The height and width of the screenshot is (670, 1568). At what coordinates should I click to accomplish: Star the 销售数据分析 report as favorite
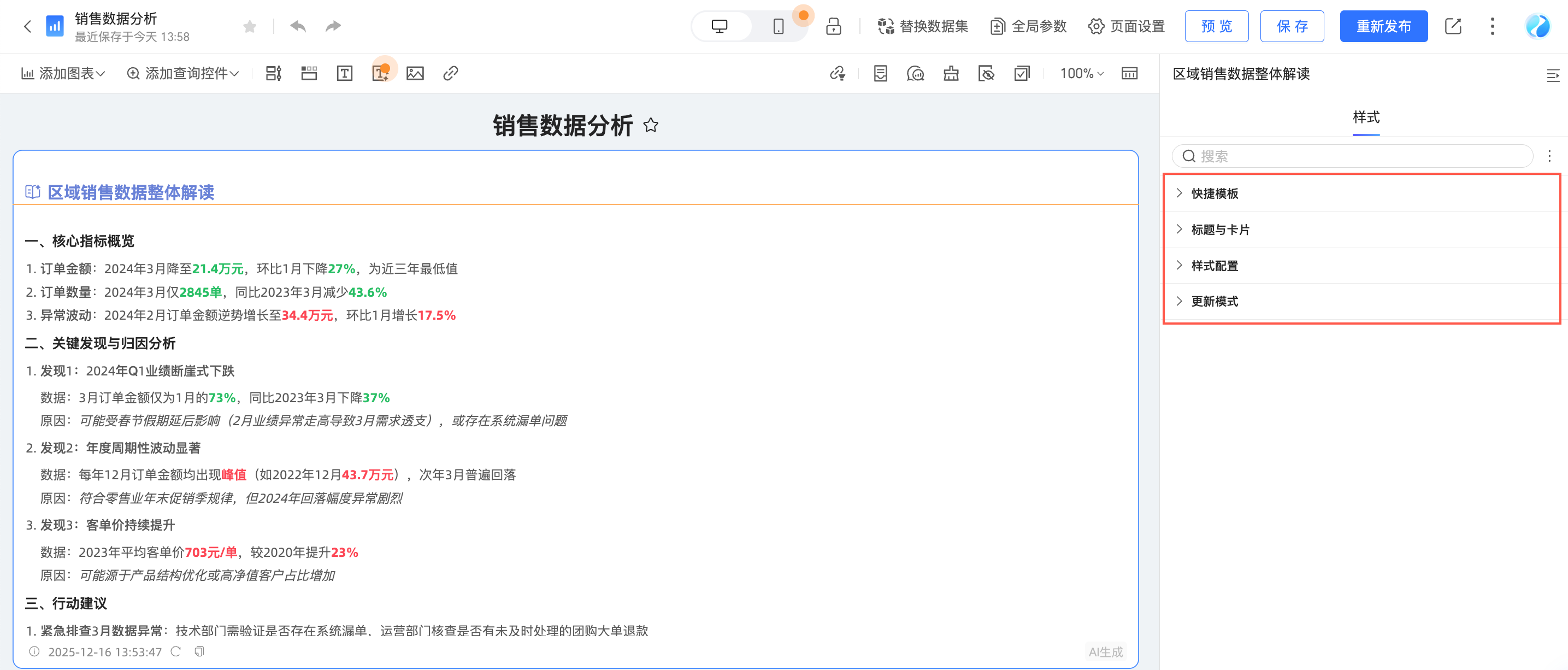click(x=250, y=26)
